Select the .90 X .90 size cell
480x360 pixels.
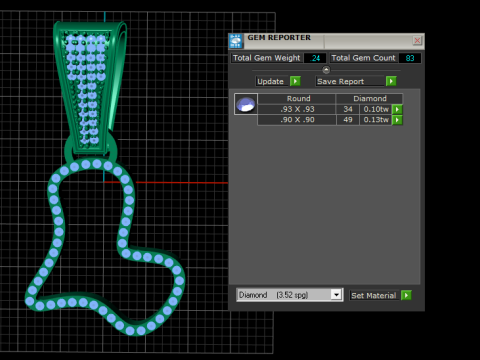coord(297,120)
